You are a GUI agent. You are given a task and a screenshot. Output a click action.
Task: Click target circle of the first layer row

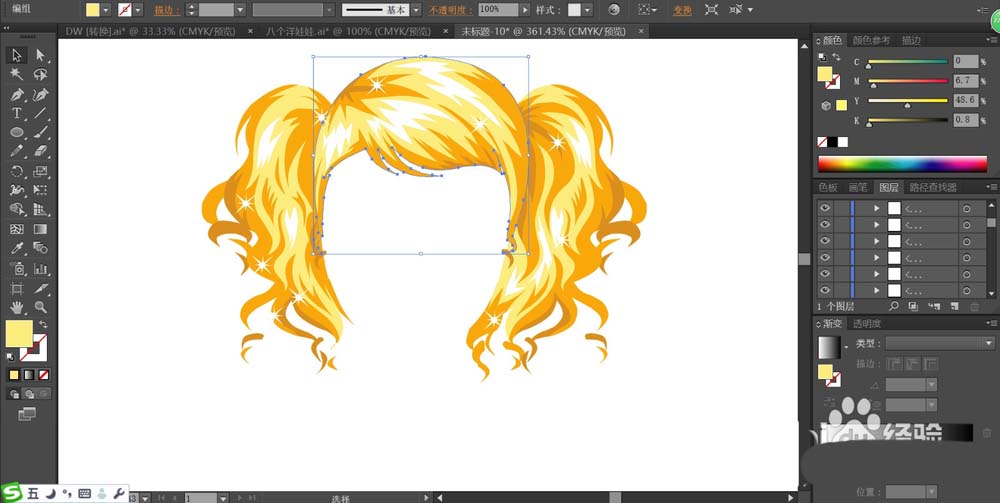(x=967, y=208)
